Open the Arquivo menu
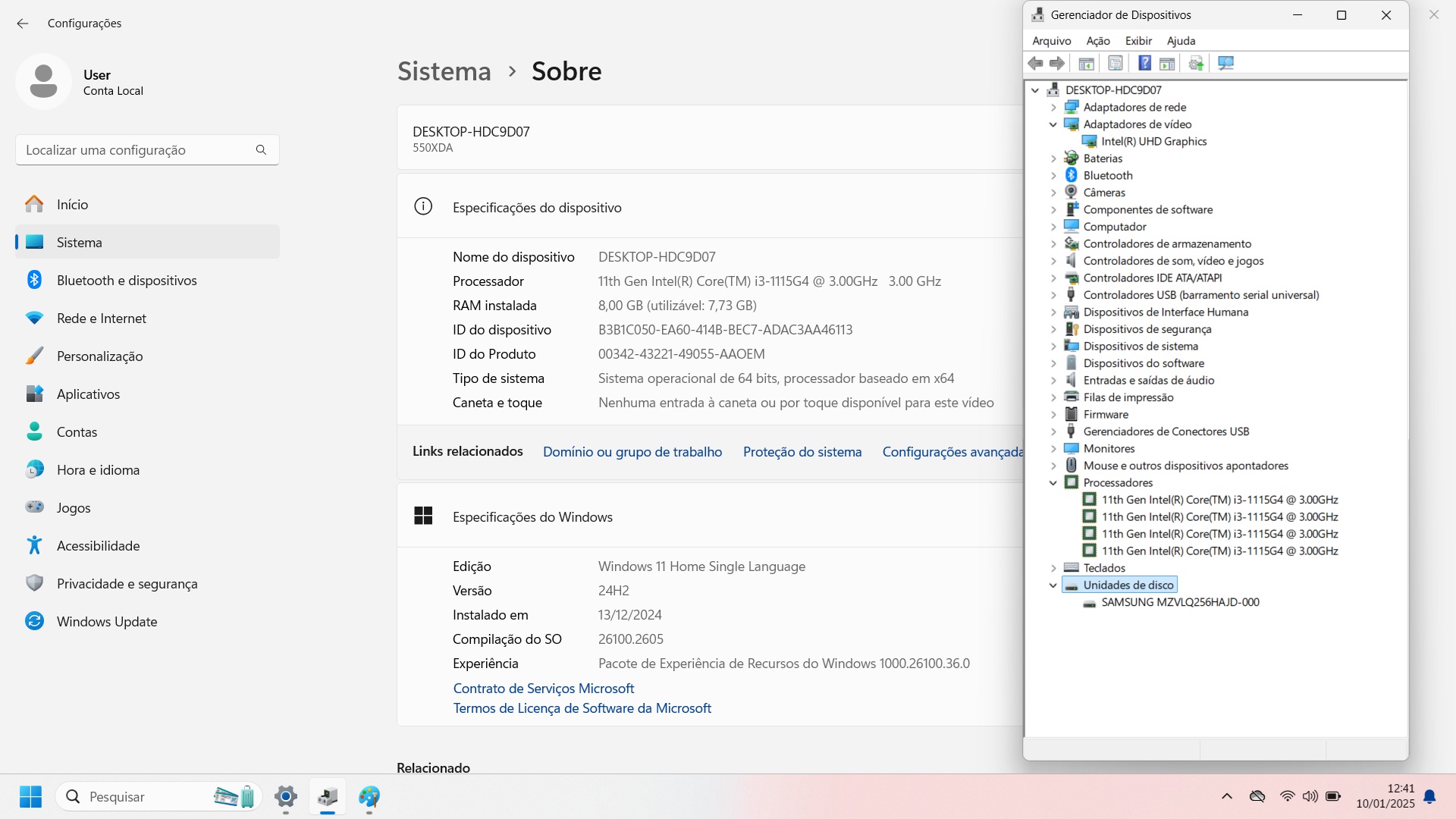The width and height of the screenshot is (1456, 819). point(1052,41)
